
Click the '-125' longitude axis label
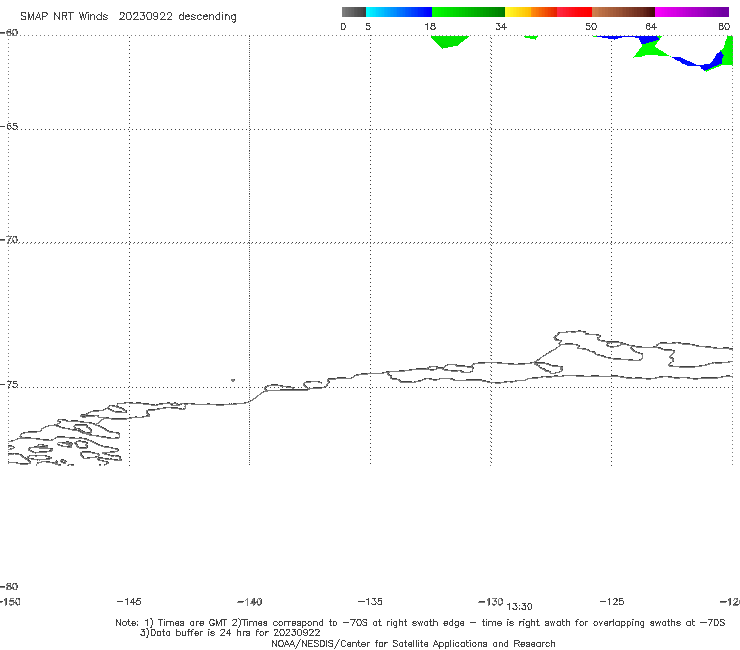click(x=612, y=601)
